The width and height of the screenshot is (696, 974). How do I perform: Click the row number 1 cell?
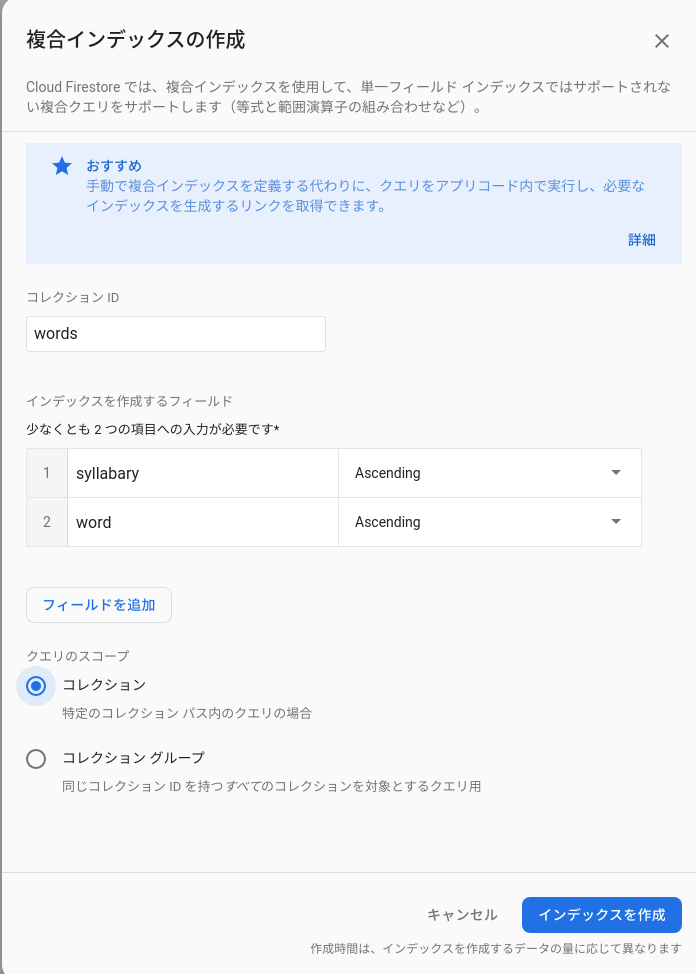47,473
